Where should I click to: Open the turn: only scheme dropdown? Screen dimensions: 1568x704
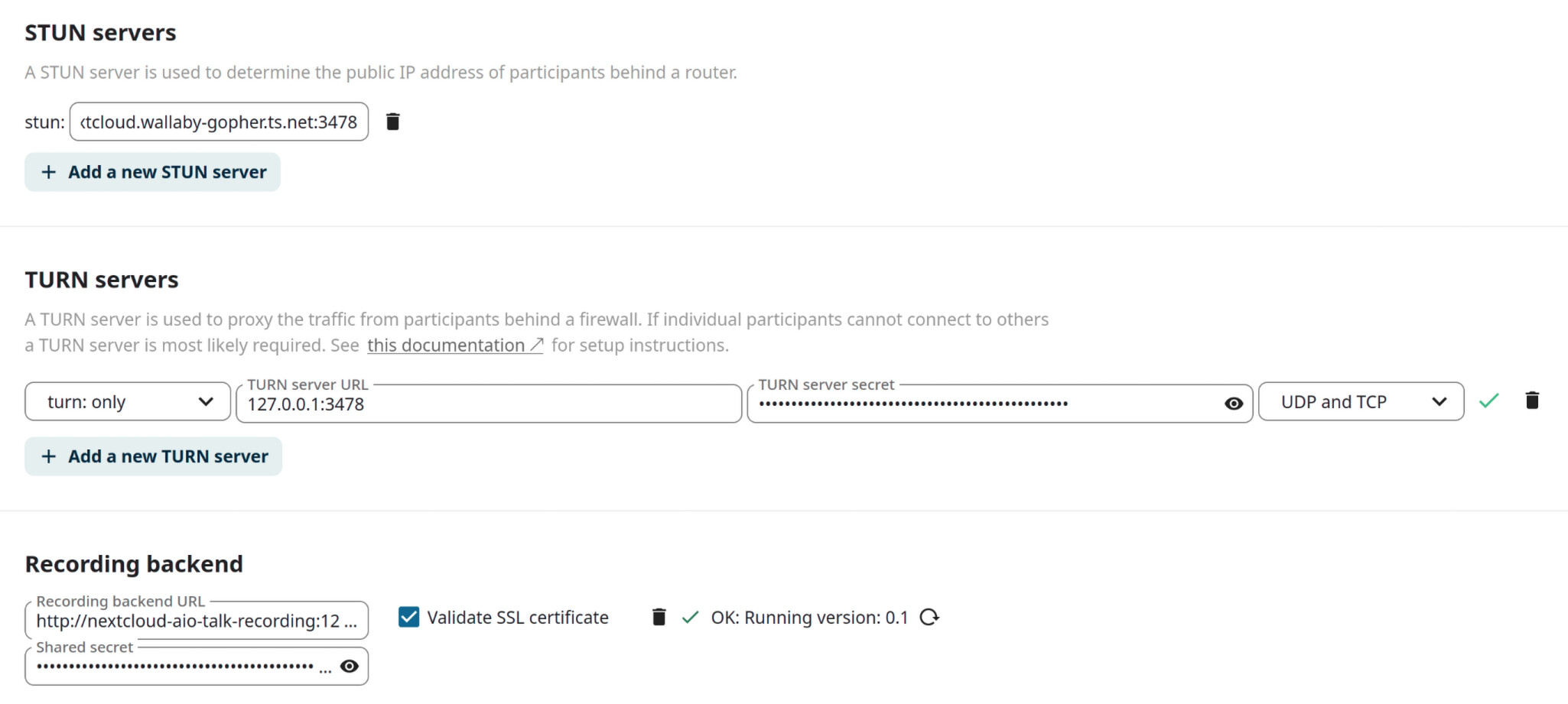click(128, 401)
